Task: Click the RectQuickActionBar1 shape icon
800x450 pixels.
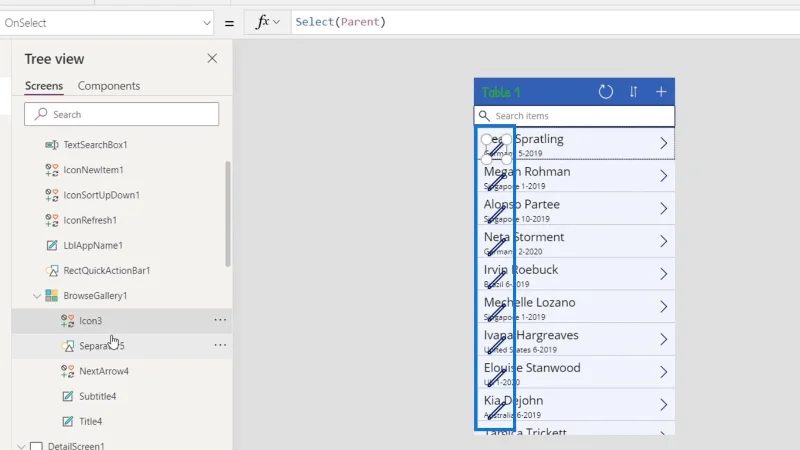Action: (52, 270)
